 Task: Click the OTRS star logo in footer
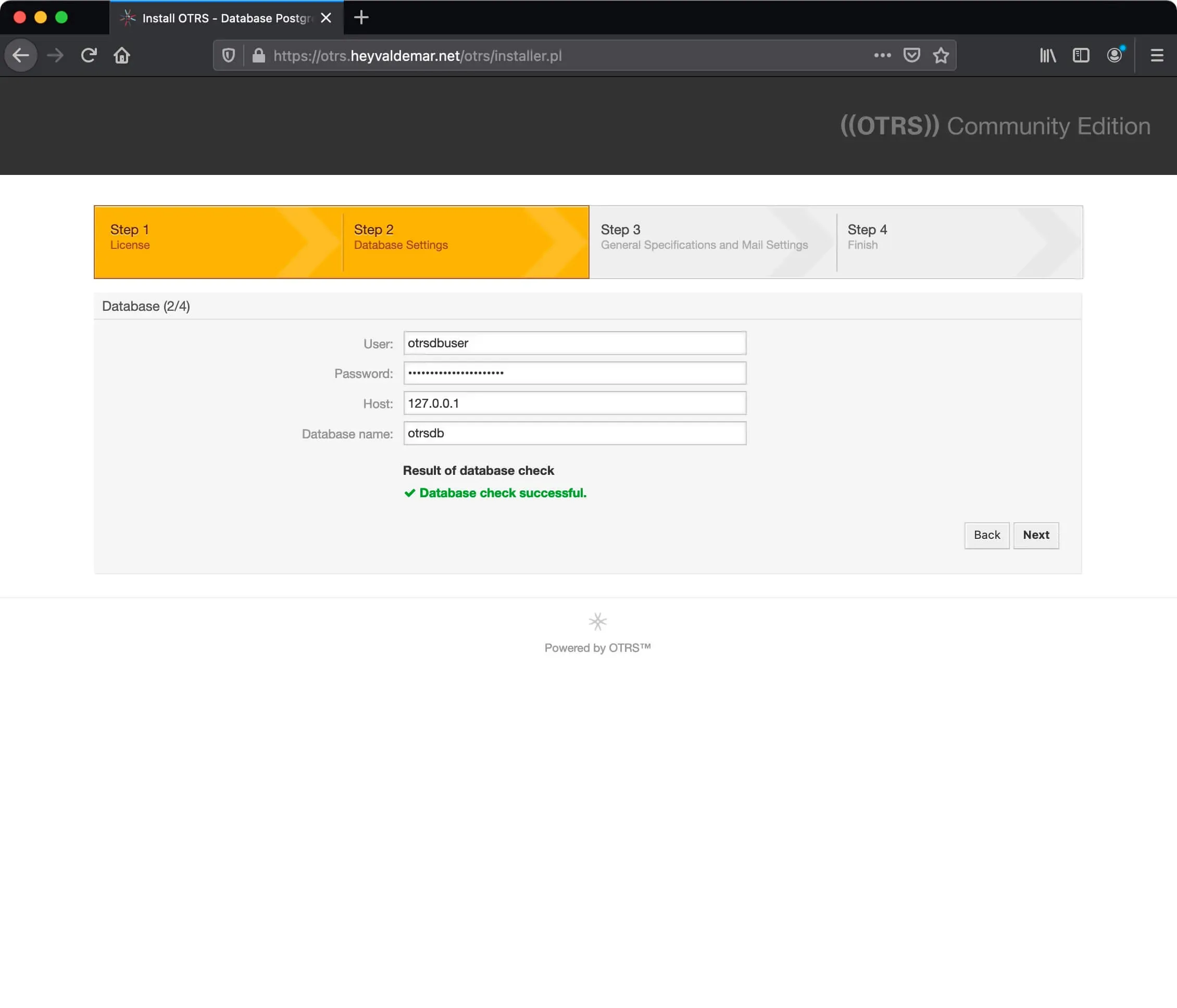click(597, 621)
